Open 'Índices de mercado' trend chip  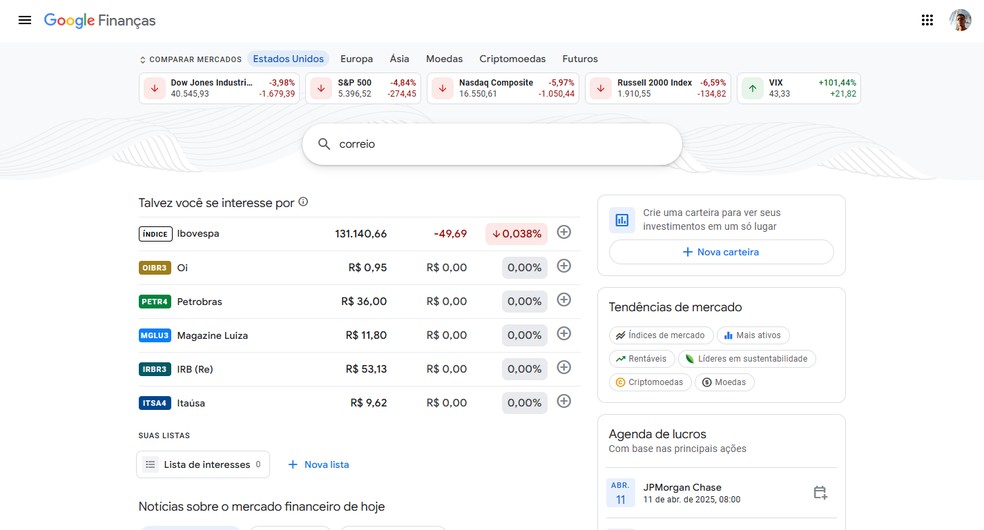[x=661, y=336]
